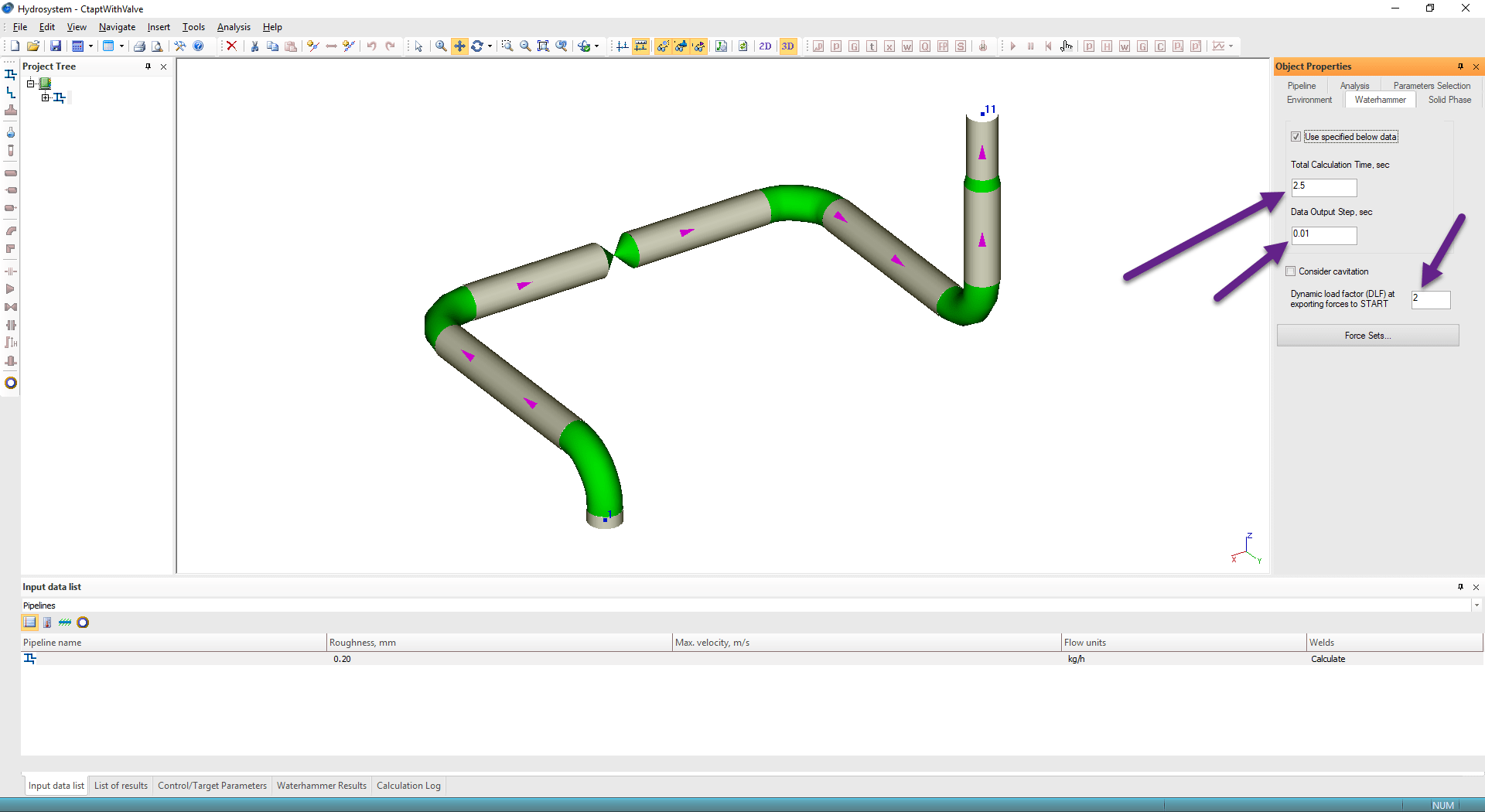Switch to 3D view mode
Image resolution: width=1485 pixels, height=812 pixels.
point(787,46)
